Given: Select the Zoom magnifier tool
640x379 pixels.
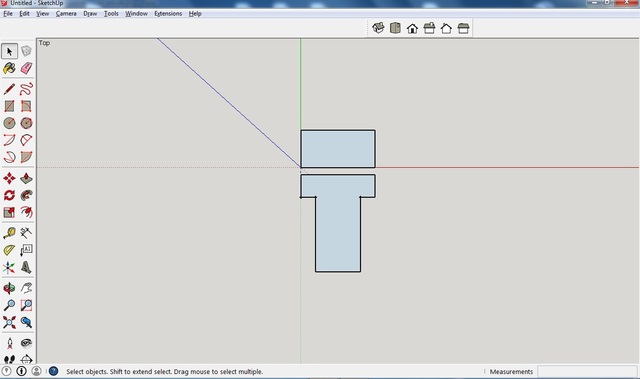Looking at the screenshot, I should [9, 305].
